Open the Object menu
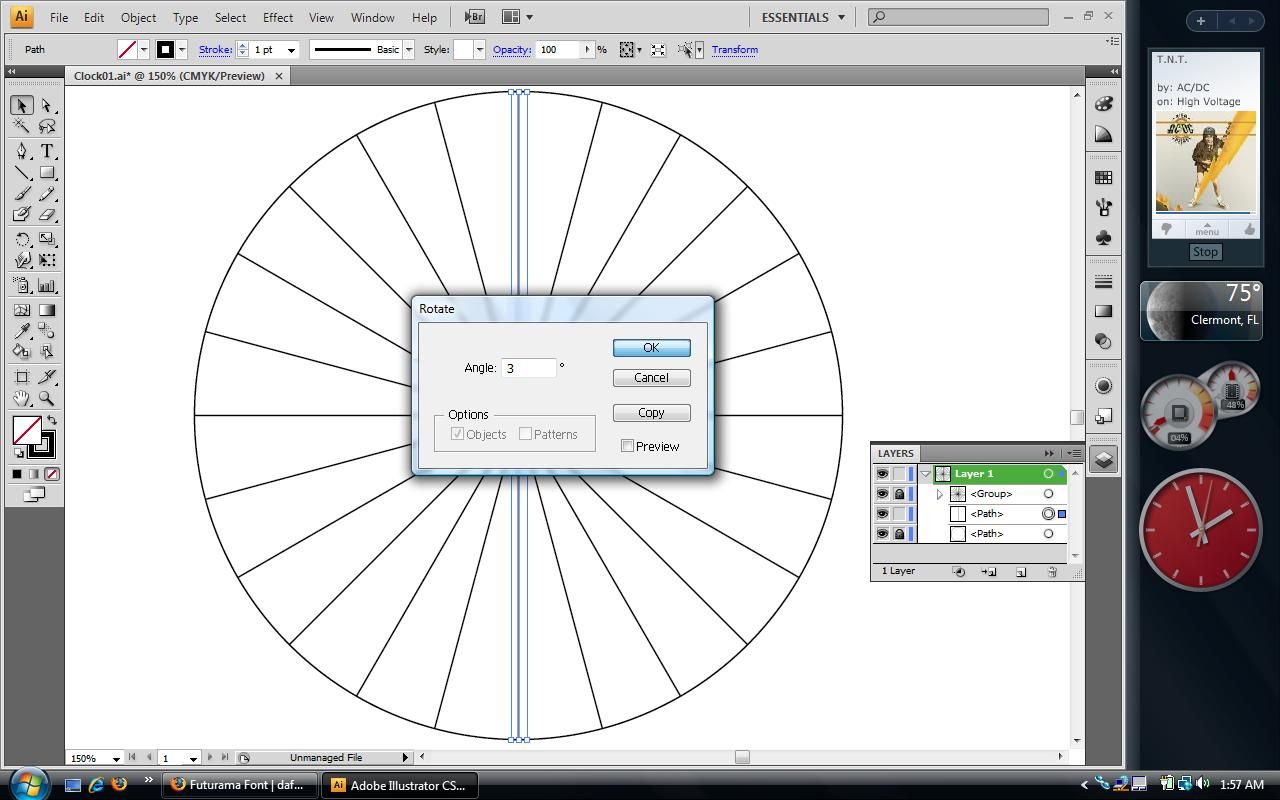Viewport: 1280px width, 800px height. [138, 17]
